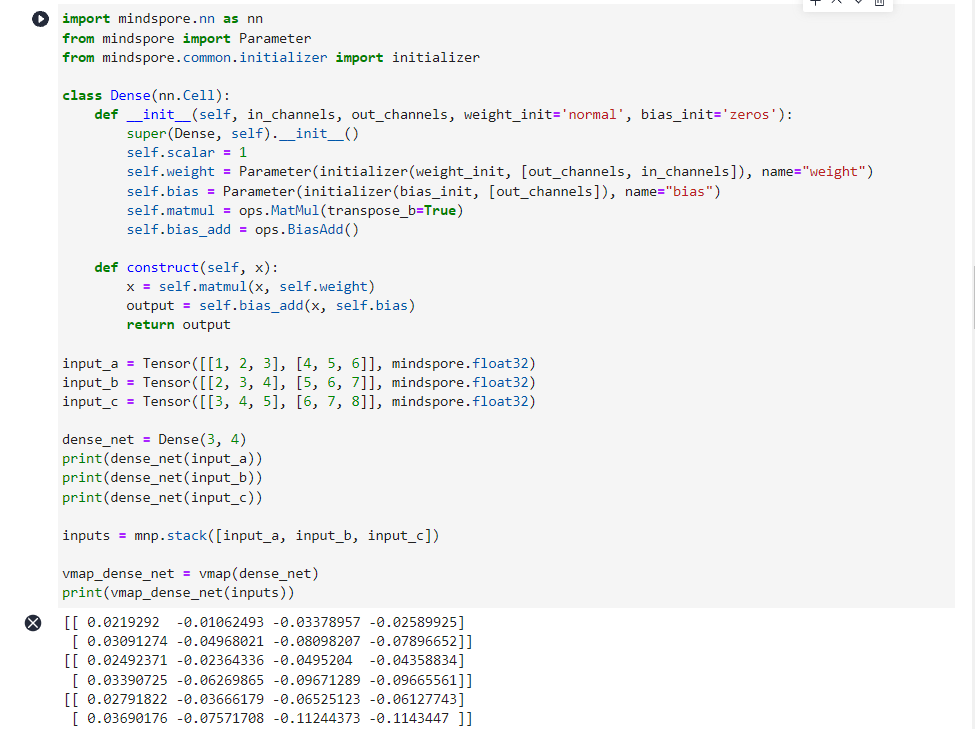Screen dimensions: 975x729
Task: Click the 'self.bias_add = ops.BiasAdd()' line
Action: (x=243, y=229)
